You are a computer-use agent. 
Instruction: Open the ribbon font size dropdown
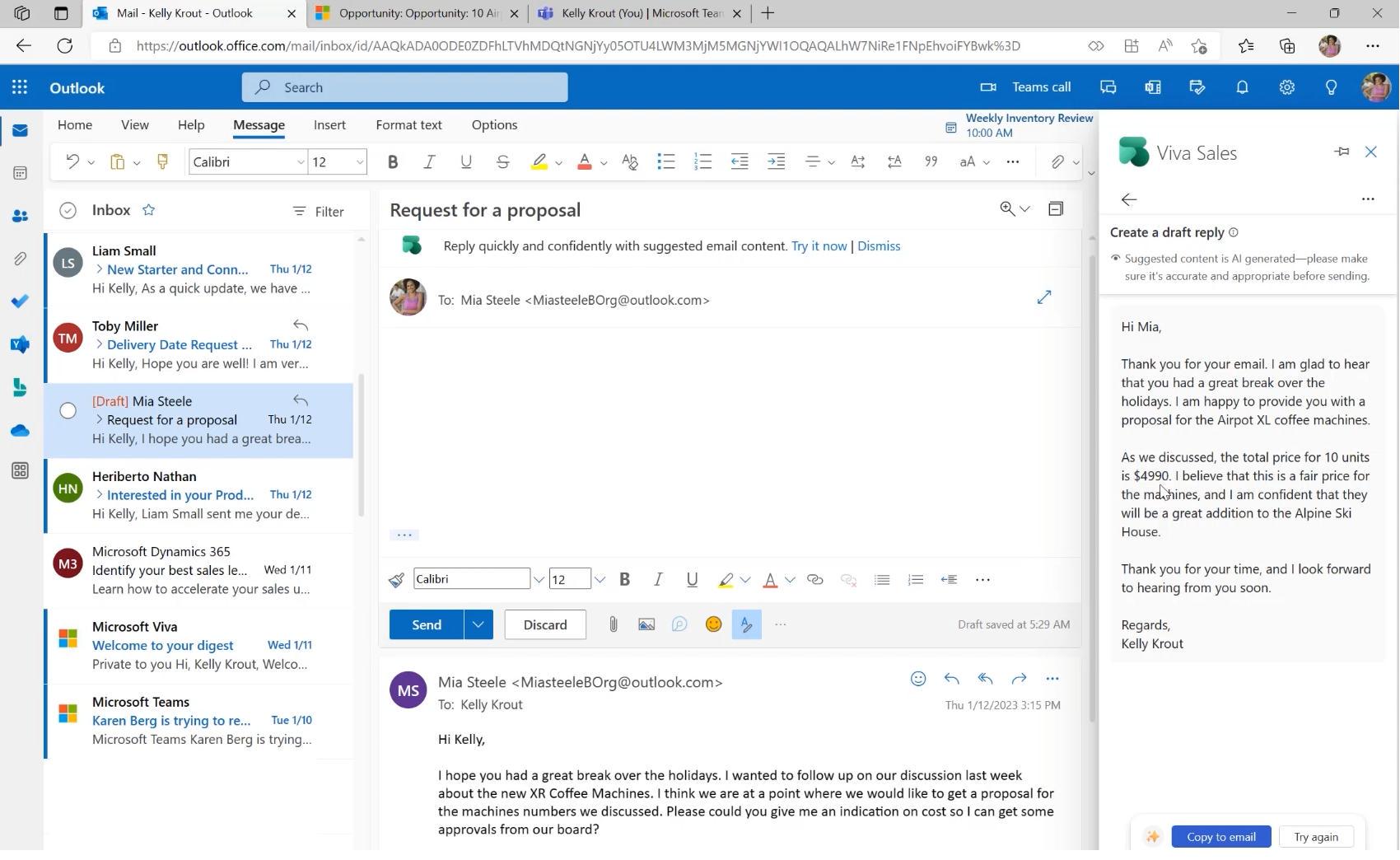(360, 162)
